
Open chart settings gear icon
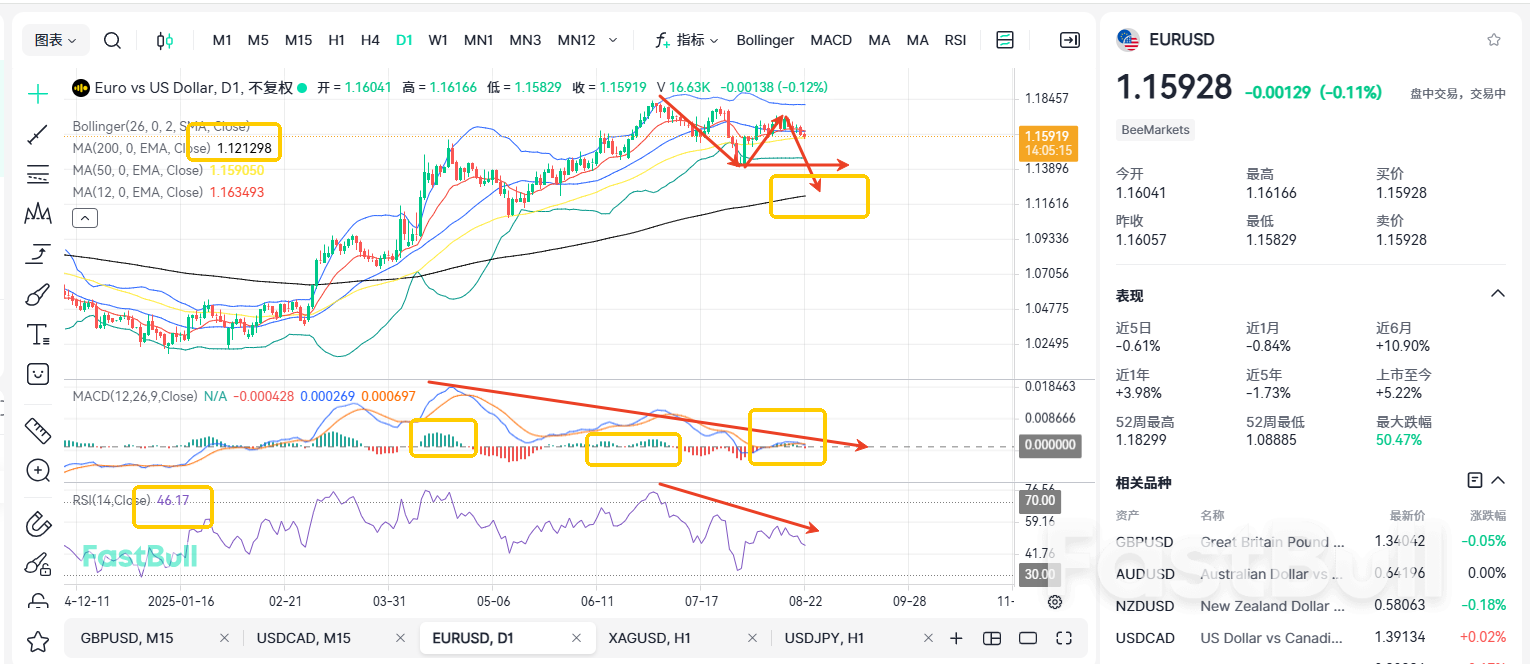click(x=1055, y=601)
